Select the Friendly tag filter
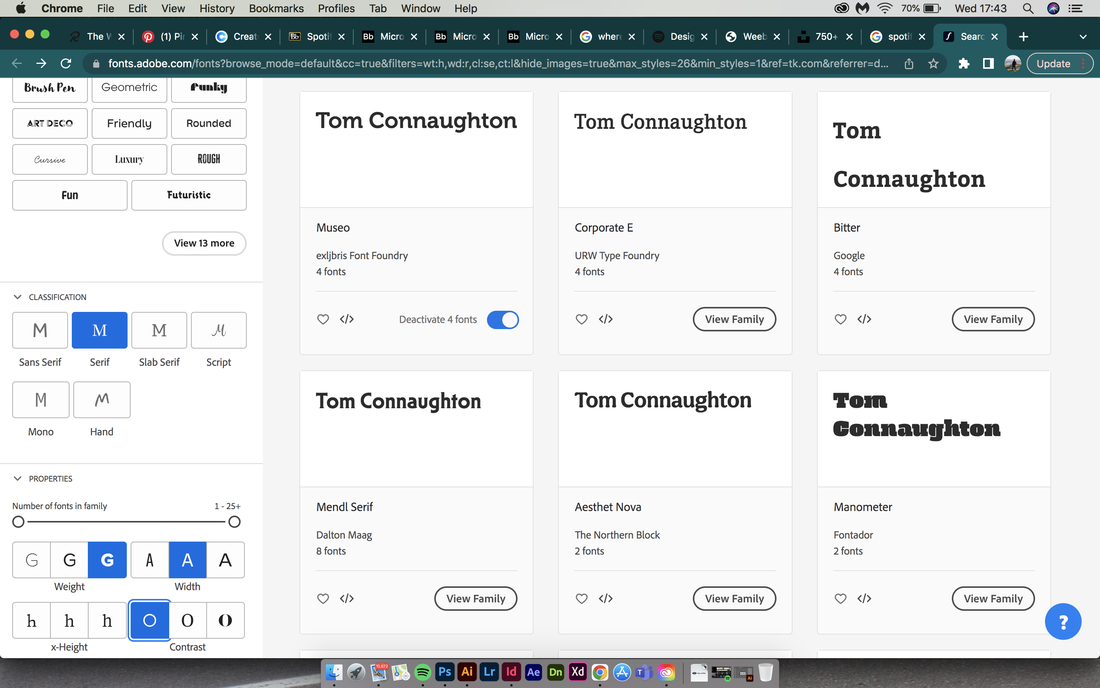1100x688 pixels. click(x=129, y=123)
